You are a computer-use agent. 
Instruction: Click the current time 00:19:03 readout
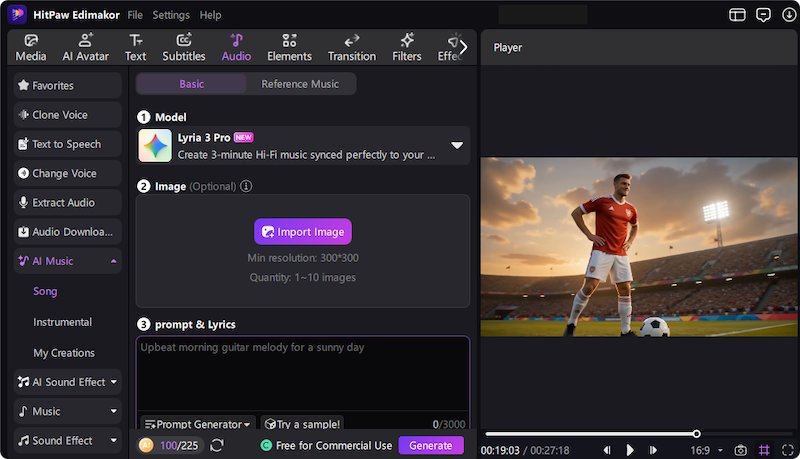[499, 450]
